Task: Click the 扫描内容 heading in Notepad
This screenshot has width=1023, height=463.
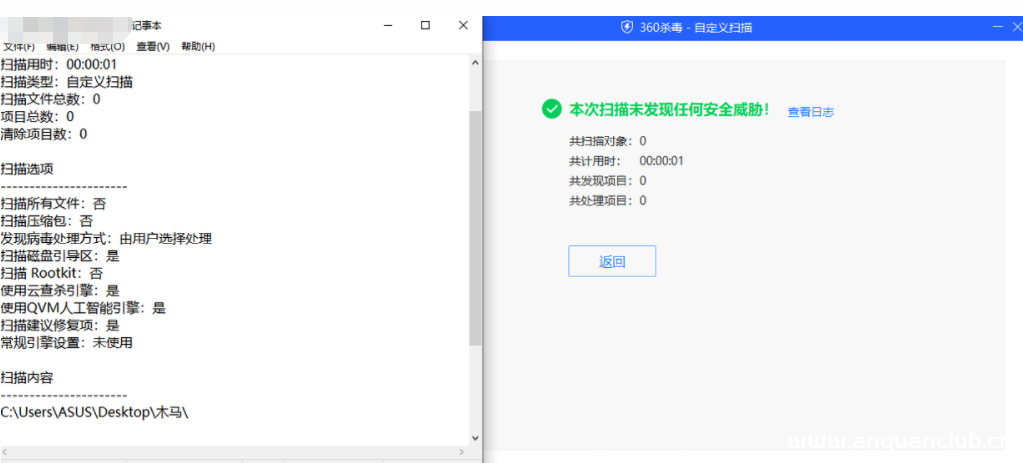Action: coord(27,377)
